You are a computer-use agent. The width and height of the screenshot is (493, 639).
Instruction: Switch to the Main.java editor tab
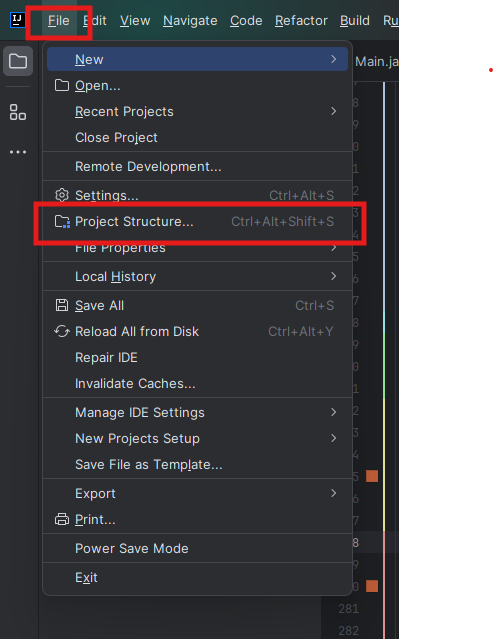[376, 61]
